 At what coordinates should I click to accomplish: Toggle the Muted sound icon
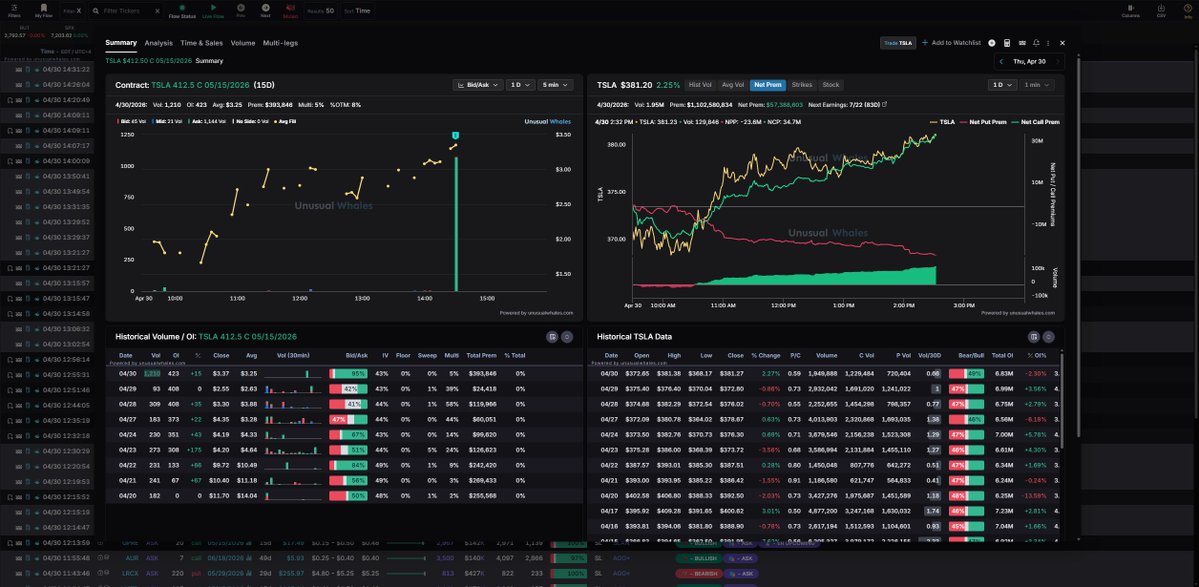(291, 10)
